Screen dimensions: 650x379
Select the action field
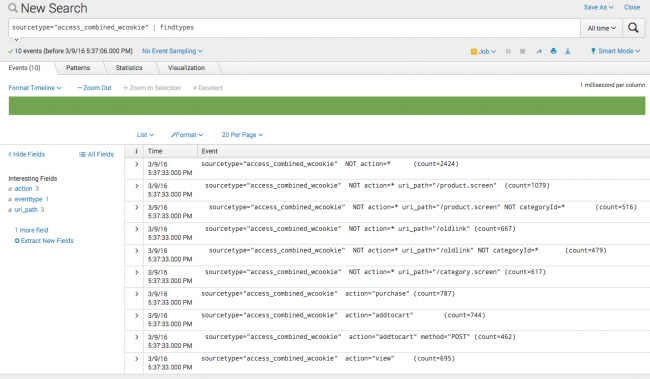pyautogui.click(x=23, y=189)
